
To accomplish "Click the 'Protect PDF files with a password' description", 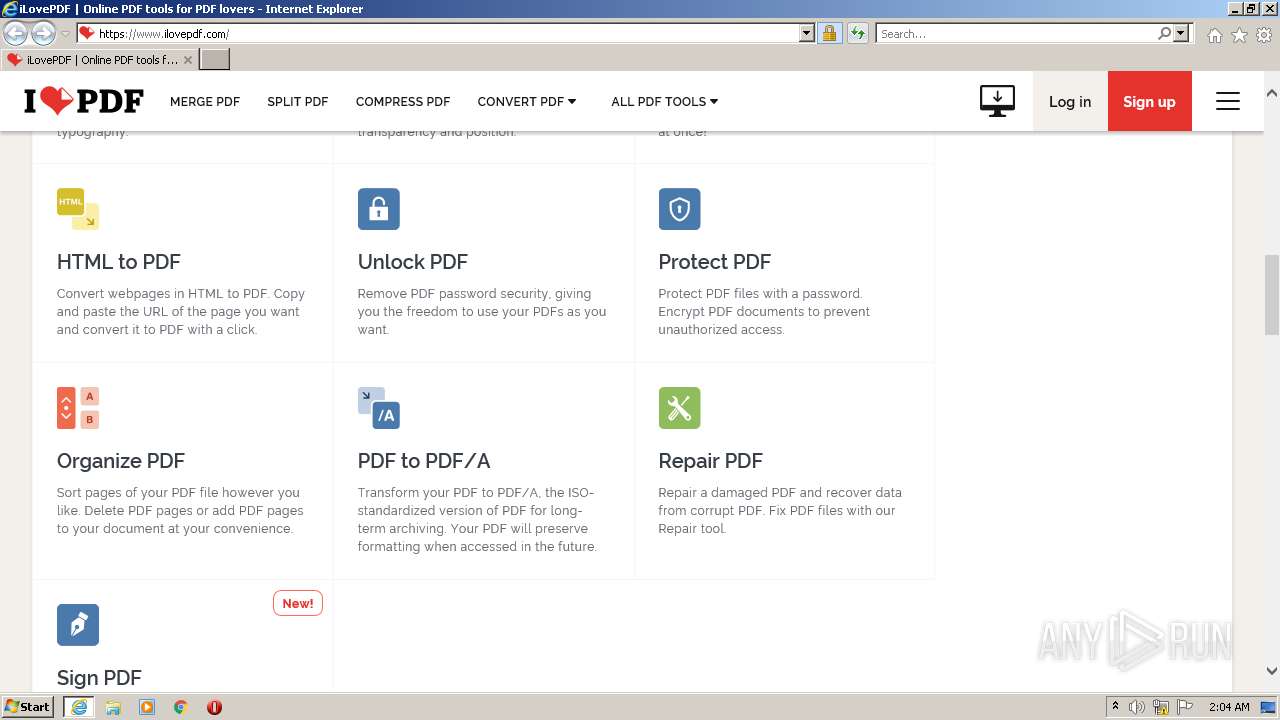I will (x=764, y=312).
